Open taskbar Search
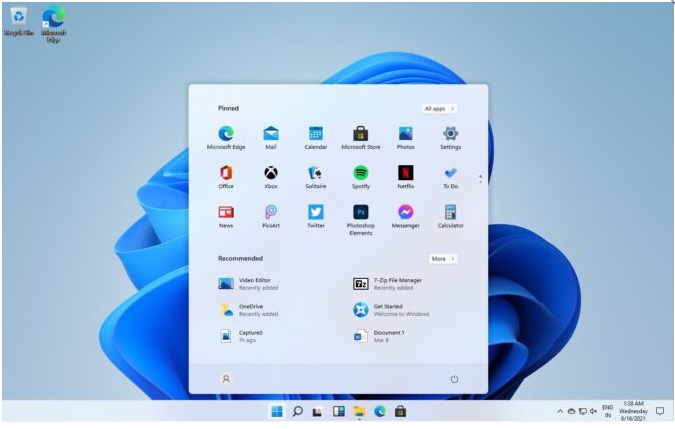Viewport: 675px width, 429px height. [297, 411]
